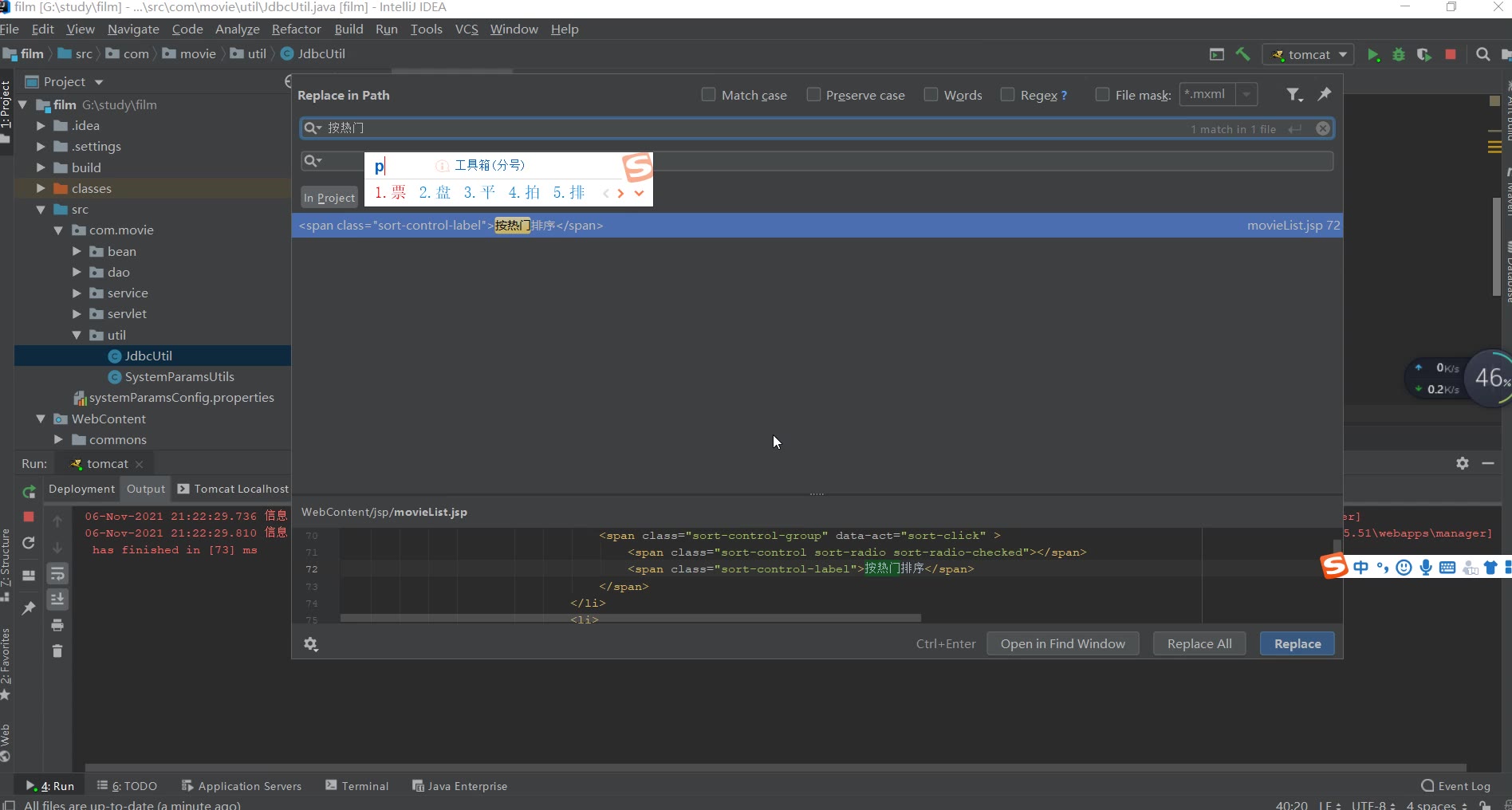Switch to Tomcat Localhost log tab
The image size is (1512, 810).
tap(234, 489)
